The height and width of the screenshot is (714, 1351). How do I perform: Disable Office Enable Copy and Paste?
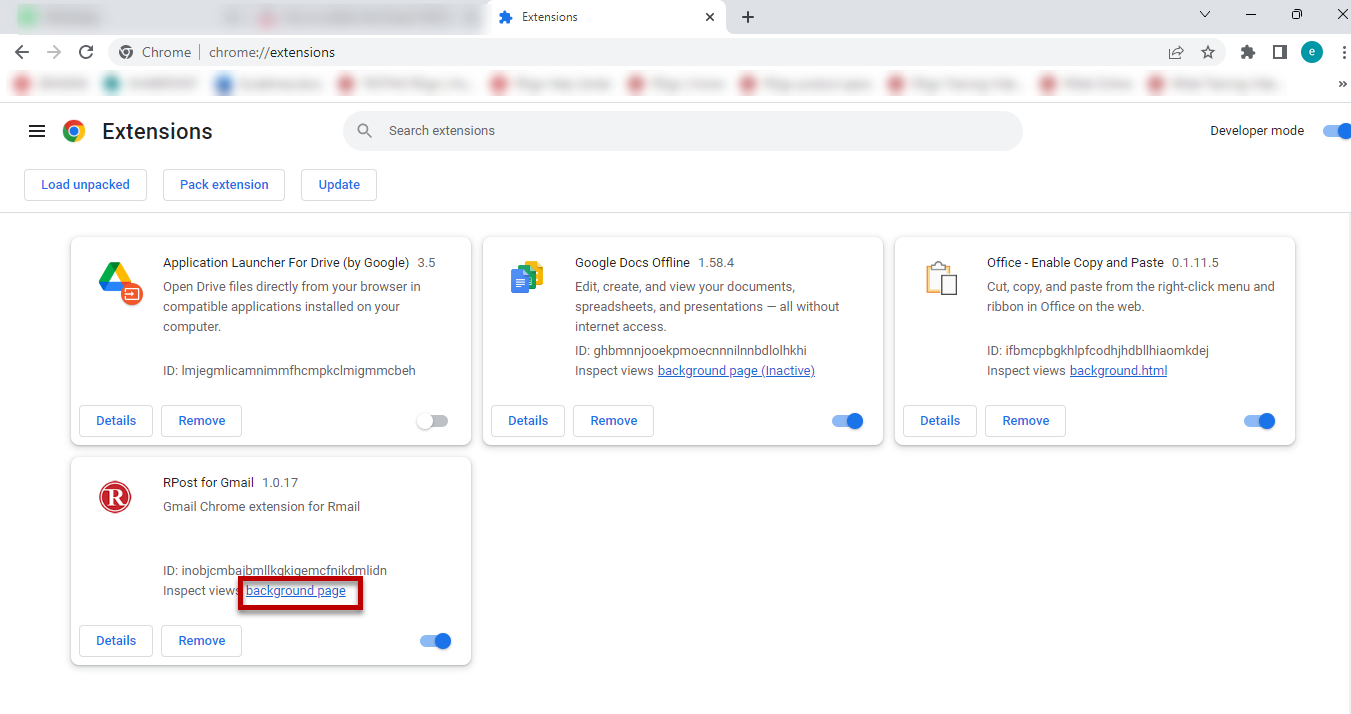click(x=1259, y=421)
